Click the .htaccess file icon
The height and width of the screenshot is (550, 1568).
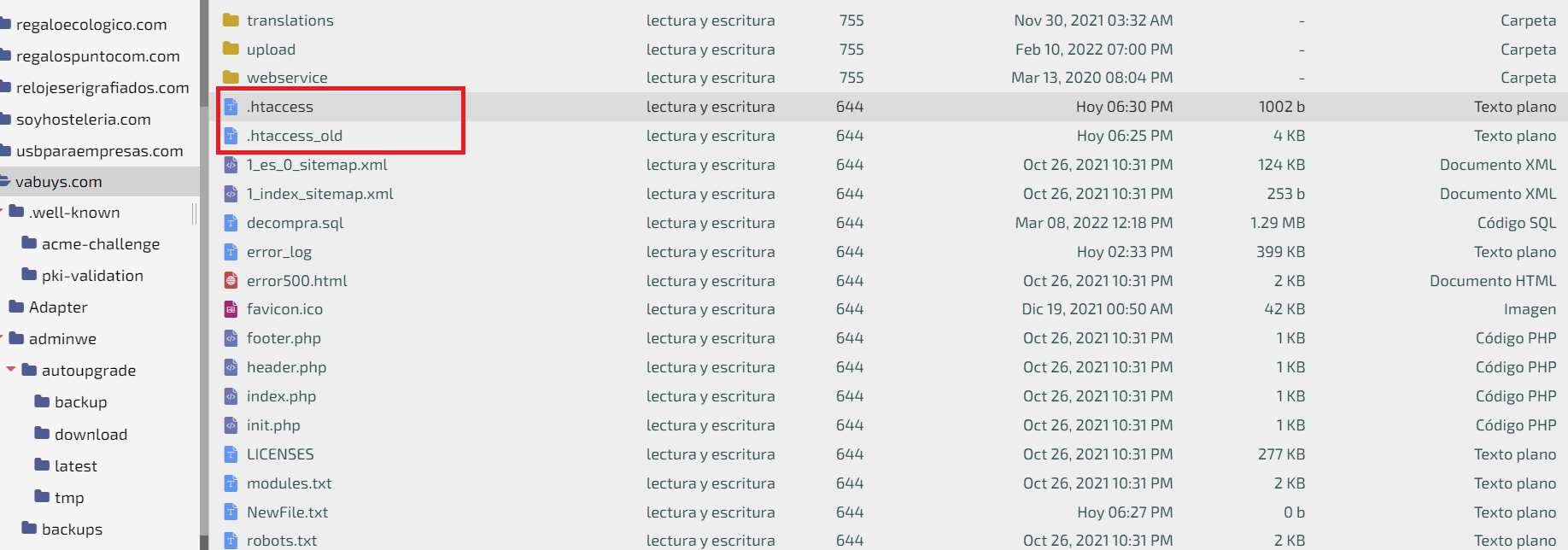coord(231,107)
